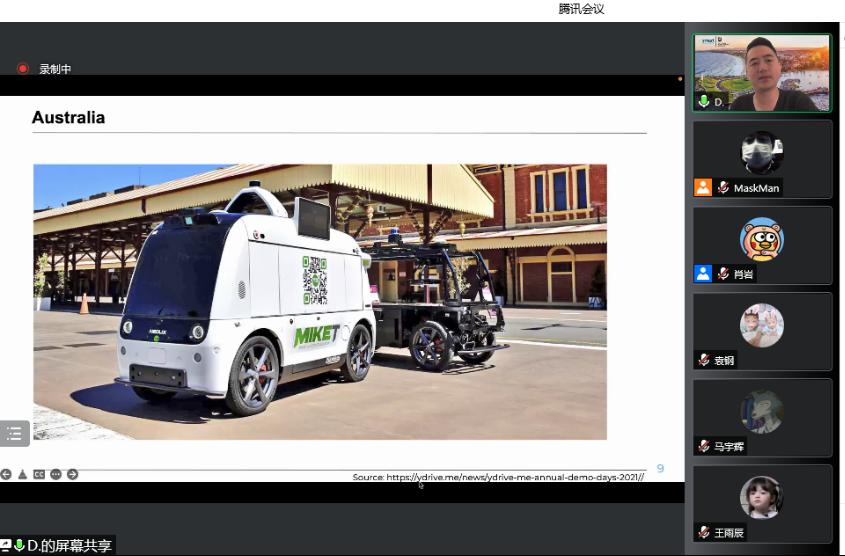Viewport: 845px width, 556px height.
Task: Click the next slide arrow icon
Action: click(72, 474)
